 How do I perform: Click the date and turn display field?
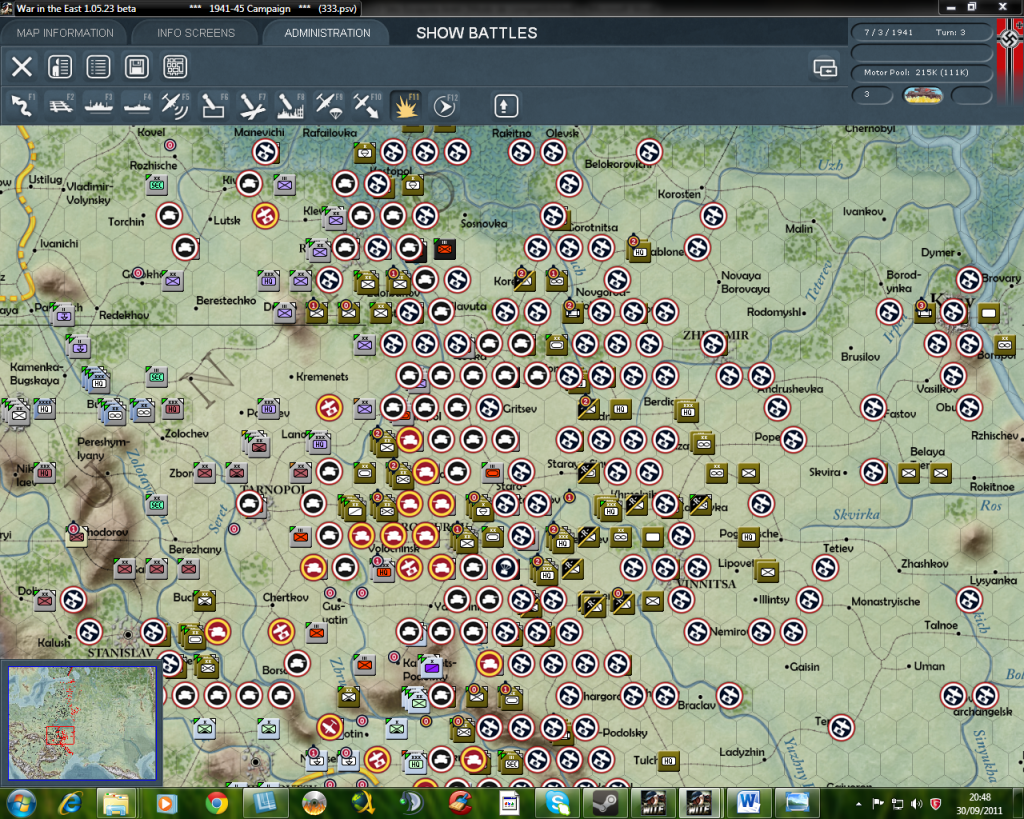click(921, 32)
